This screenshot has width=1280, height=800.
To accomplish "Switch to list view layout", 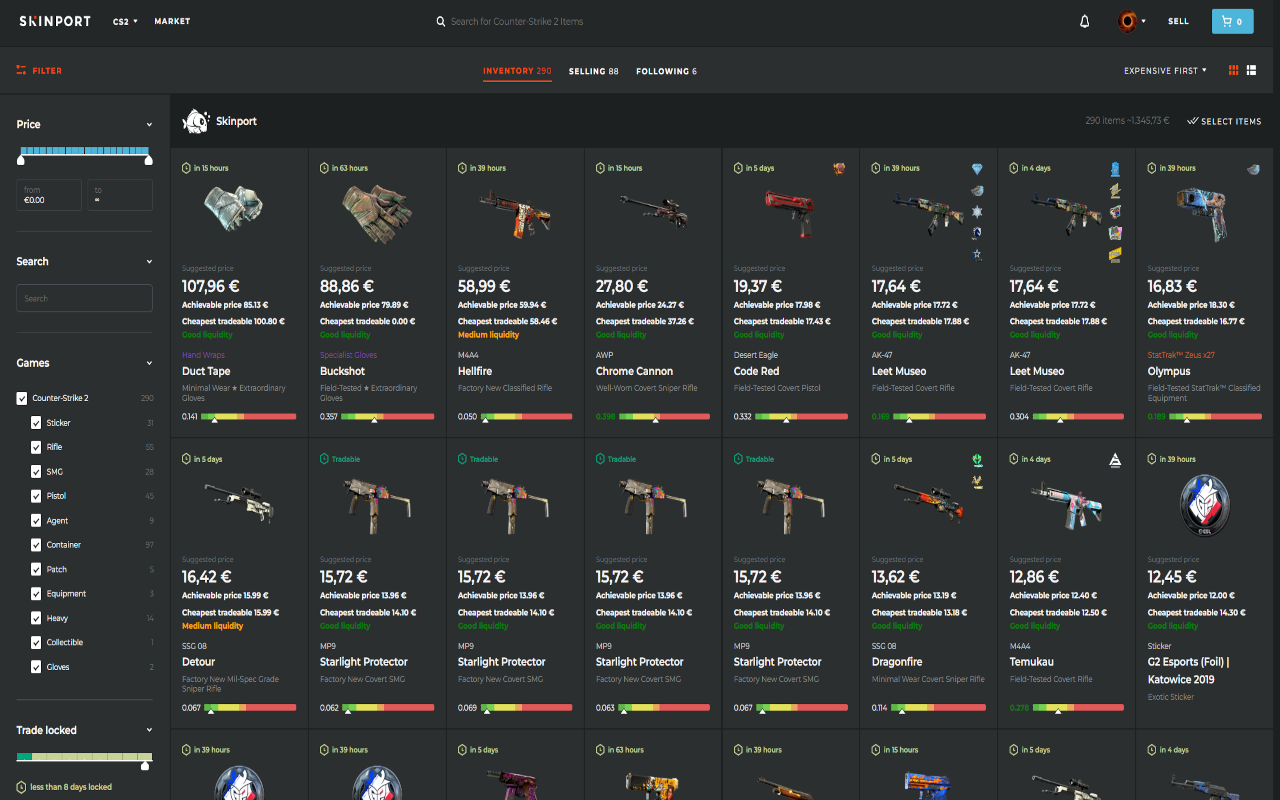I will coord(1251,70).
